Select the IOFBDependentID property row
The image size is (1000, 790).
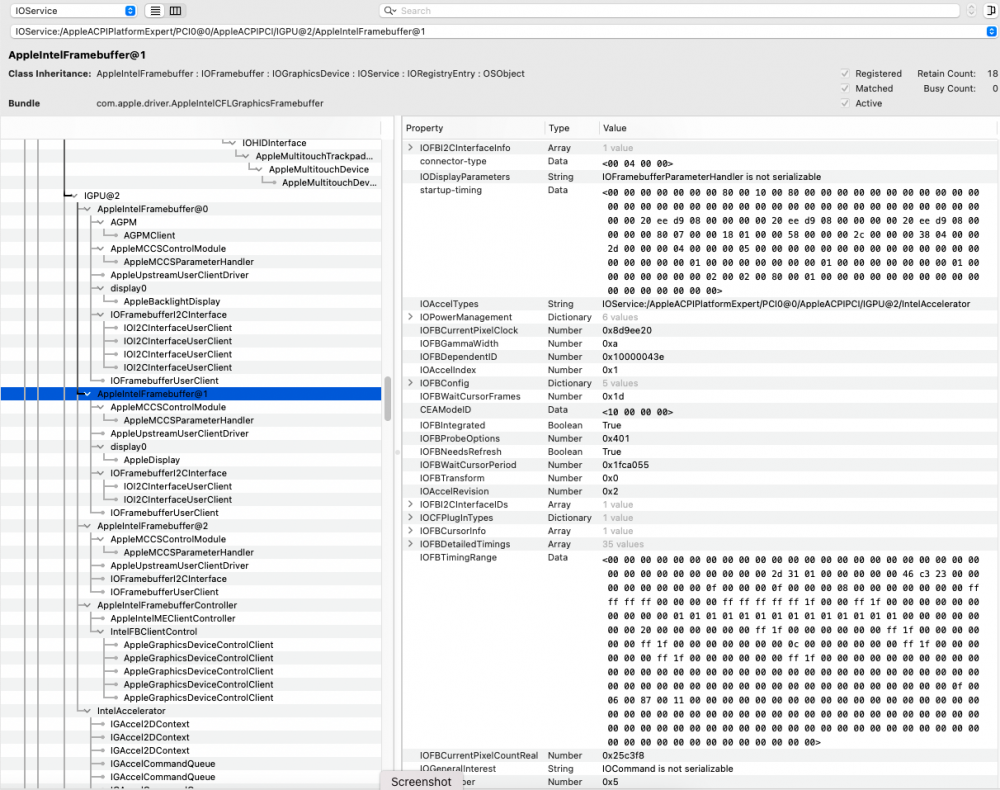pyautogui.click(x=700, y=357)
